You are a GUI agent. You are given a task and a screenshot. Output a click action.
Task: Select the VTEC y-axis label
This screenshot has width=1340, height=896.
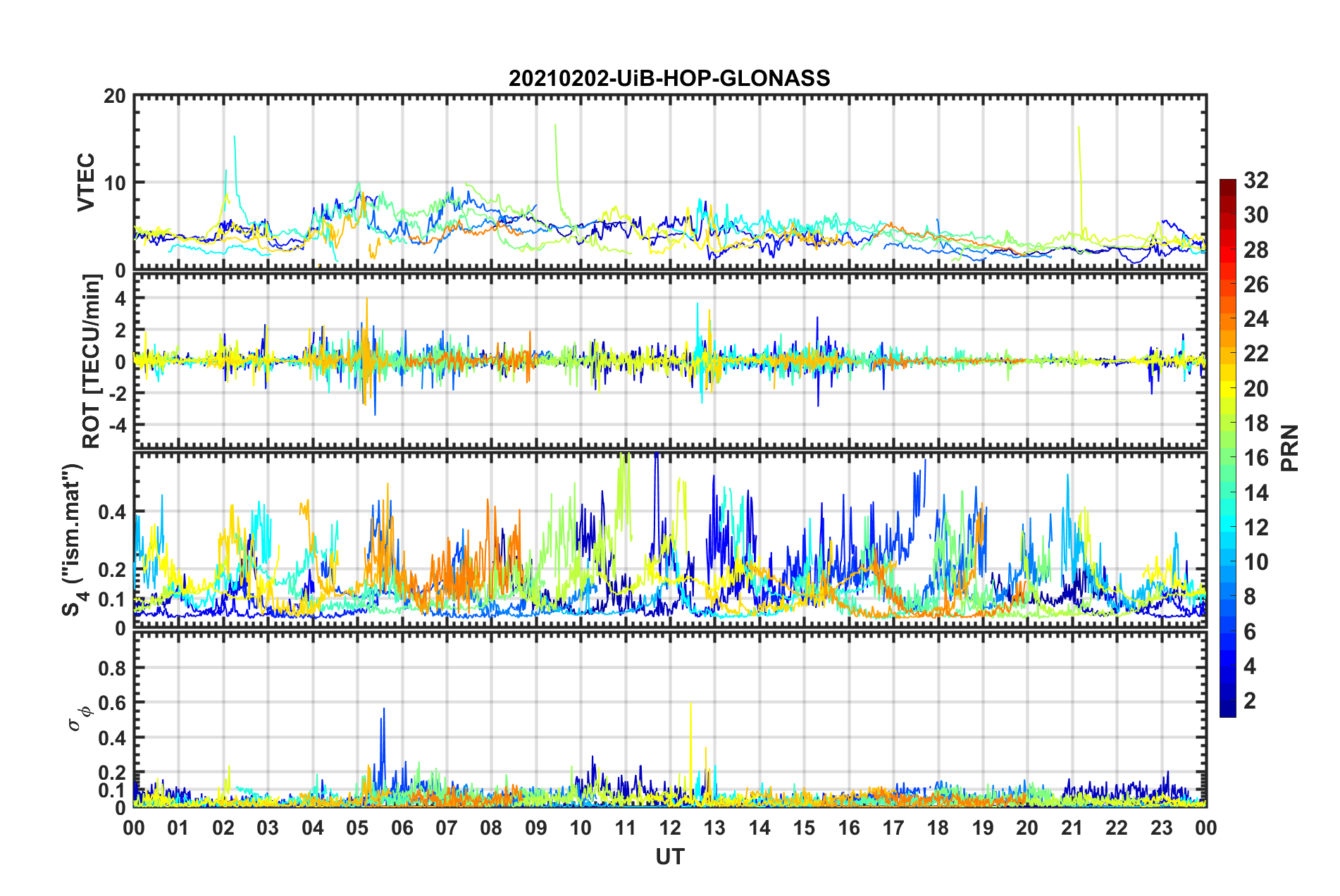pos(86,182)
